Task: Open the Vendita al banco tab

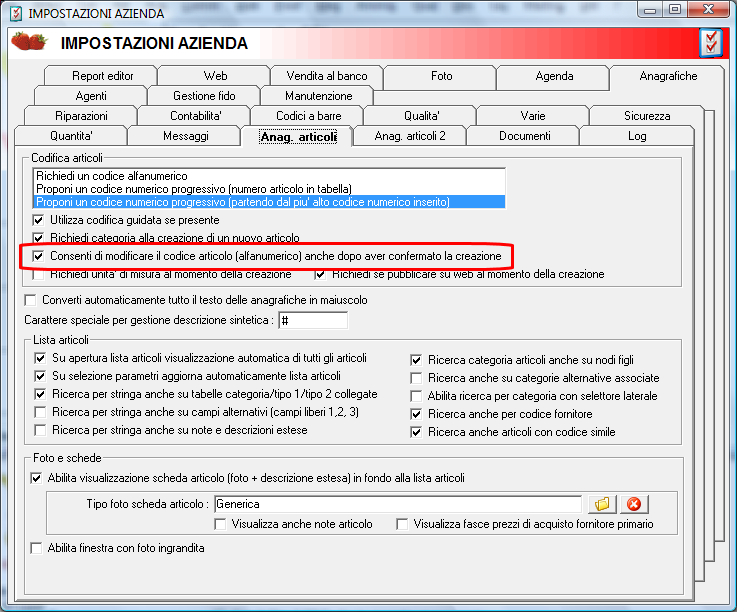Action: point(327,76)
